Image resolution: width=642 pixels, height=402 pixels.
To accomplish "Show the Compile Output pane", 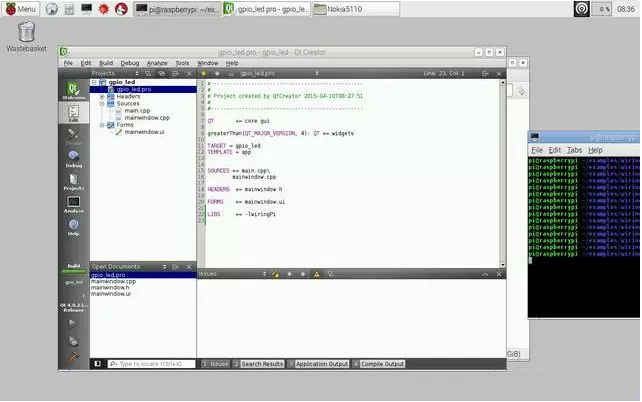I will click(x=381, y=364).
